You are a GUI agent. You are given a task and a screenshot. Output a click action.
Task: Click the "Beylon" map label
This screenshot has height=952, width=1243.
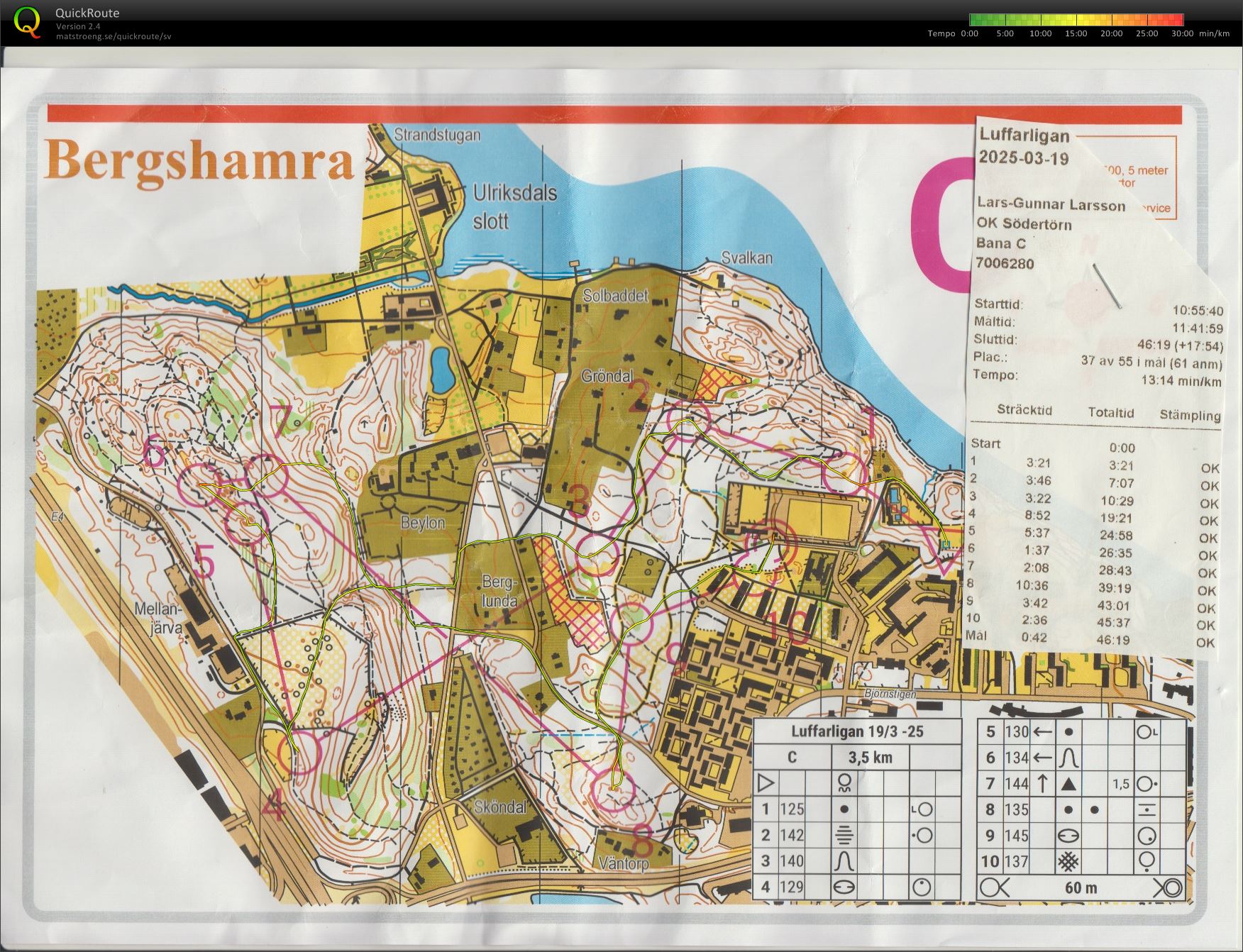(x=423, y=524)
